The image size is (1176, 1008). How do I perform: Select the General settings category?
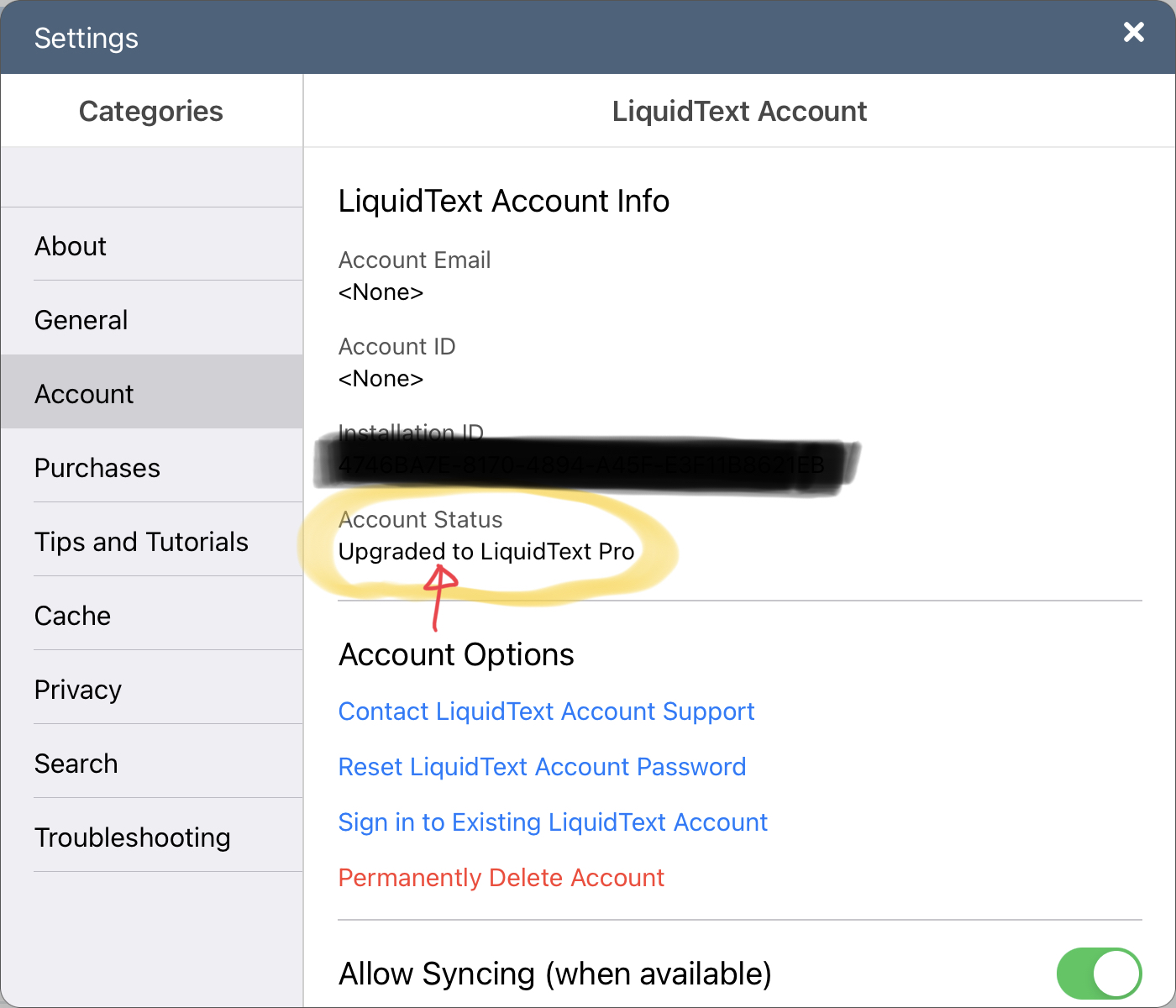pos(152,320)
